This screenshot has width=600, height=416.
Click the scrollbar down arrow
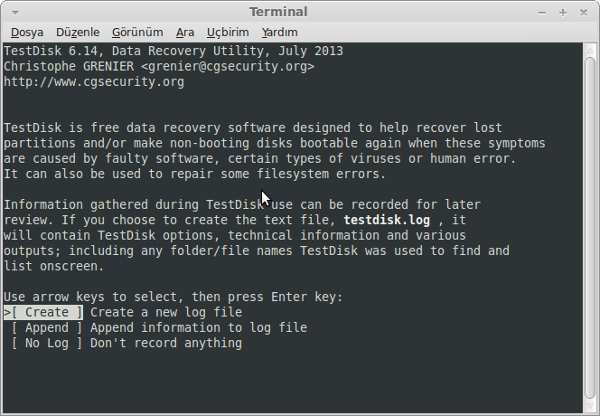pos(590,406)
